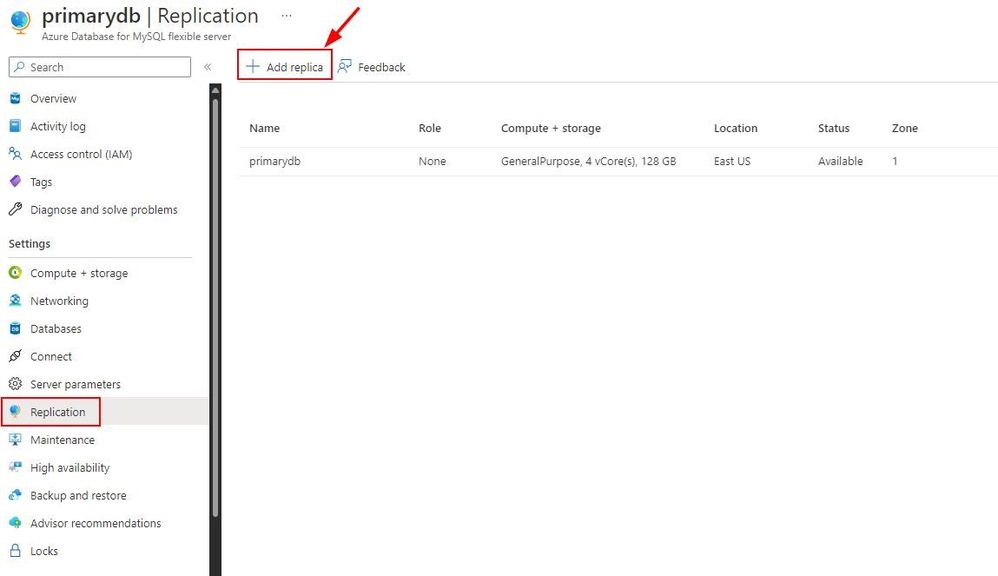Click the Activity log icon
The image size is (998, 576).
point(15,126)
